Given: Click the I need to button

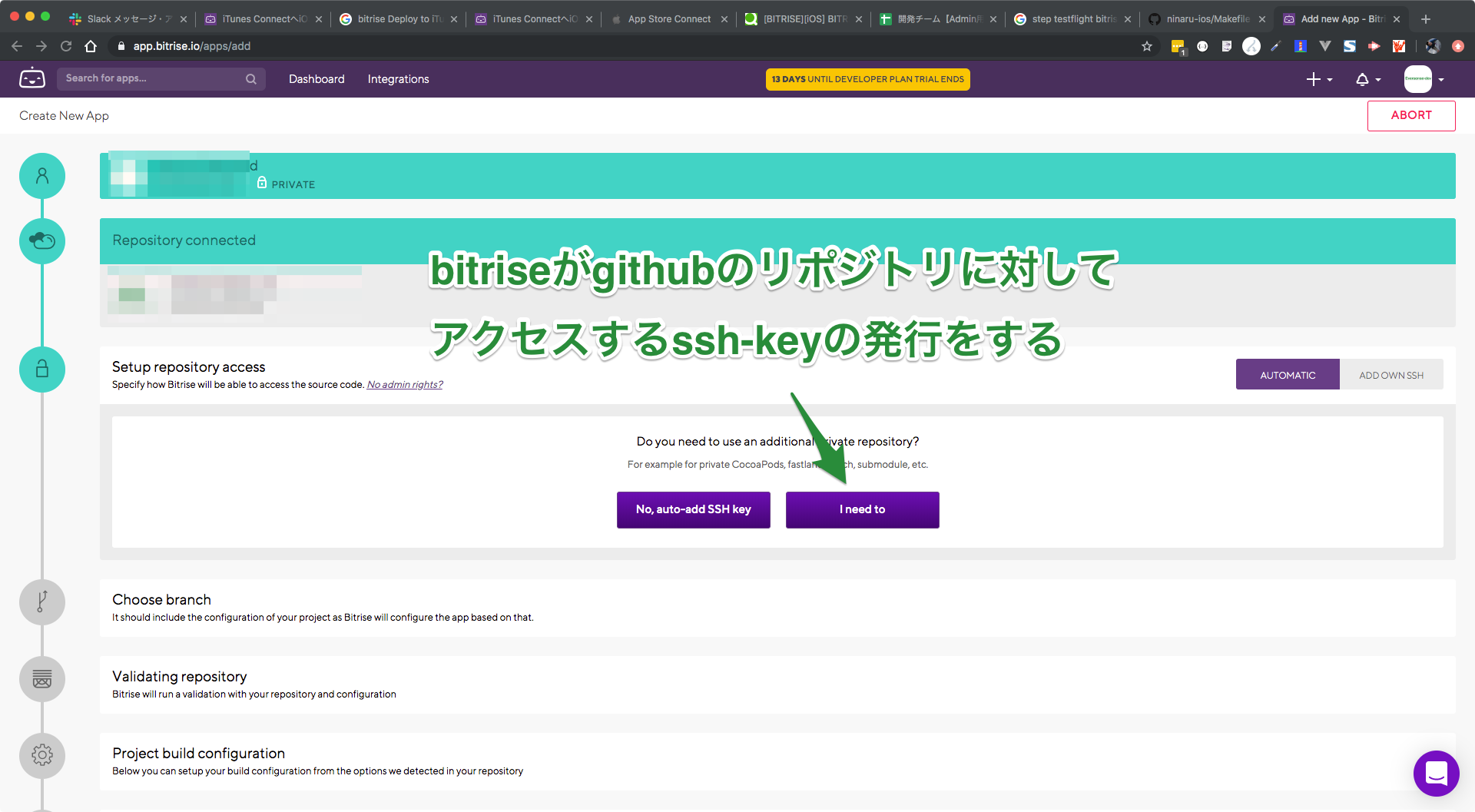Looking at the screenshot, I should (x=862, y=509).
